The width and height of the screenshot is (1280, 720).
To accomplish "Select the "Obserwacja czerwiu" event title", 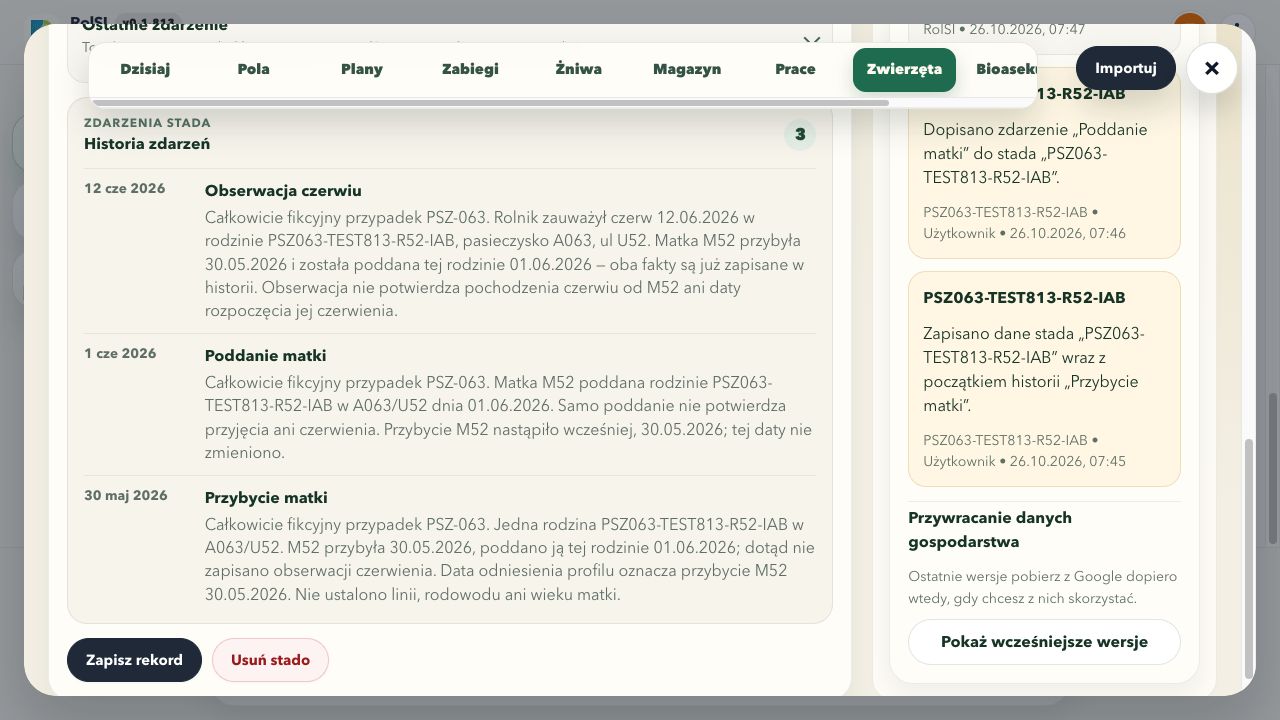I will [x=283, y=191].
